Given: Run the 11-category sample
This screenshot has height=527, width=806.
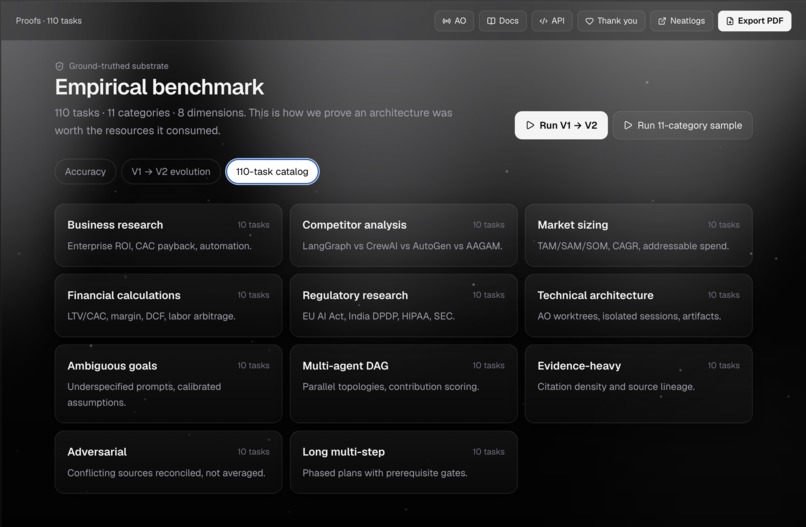Looking at the screenshot, I should click(x=683, y=125).
